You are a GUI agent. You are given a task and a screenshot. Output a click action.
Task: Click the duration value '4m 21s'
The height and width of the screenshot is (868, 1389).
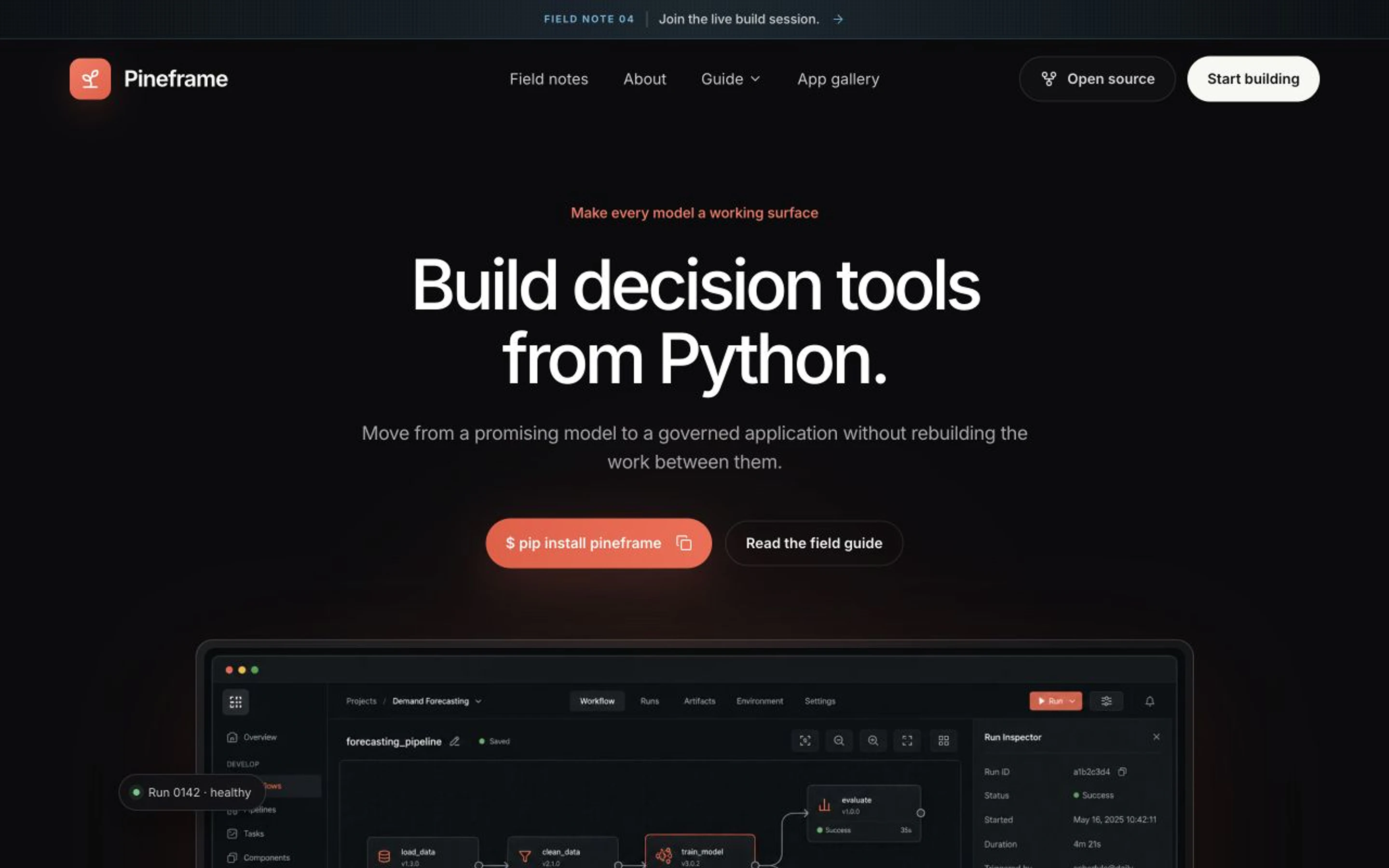(x=1087, y=844)
